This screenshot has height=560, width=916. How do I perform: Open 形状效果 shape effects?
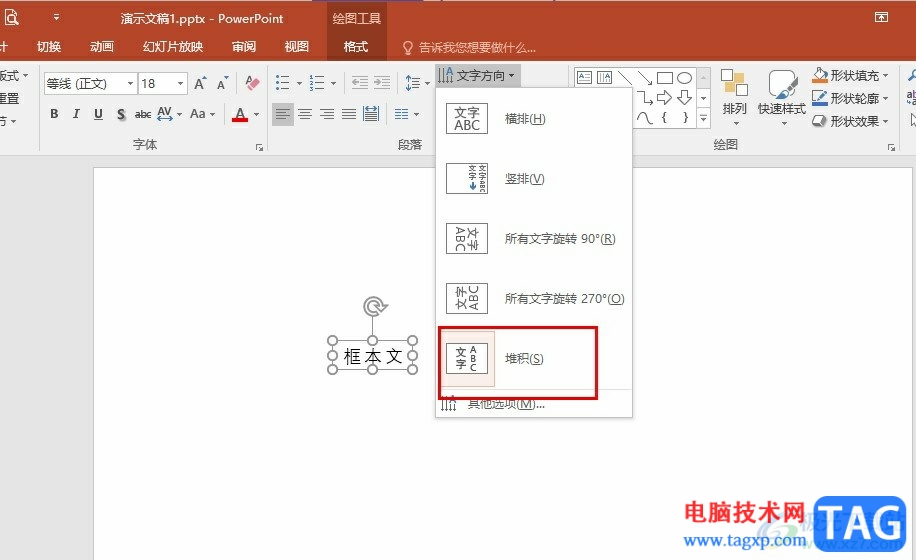[x=851, y=121]
